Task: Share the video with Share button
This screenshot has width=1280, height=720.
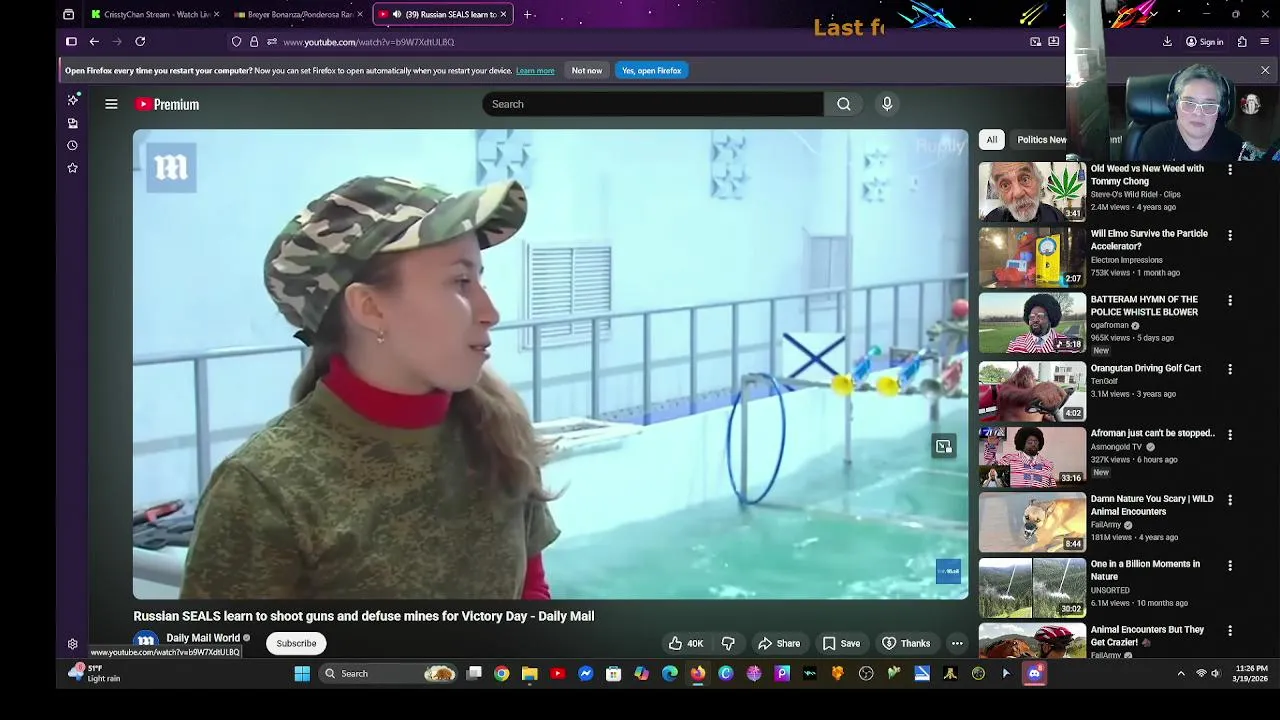Action: pos(779,644)
